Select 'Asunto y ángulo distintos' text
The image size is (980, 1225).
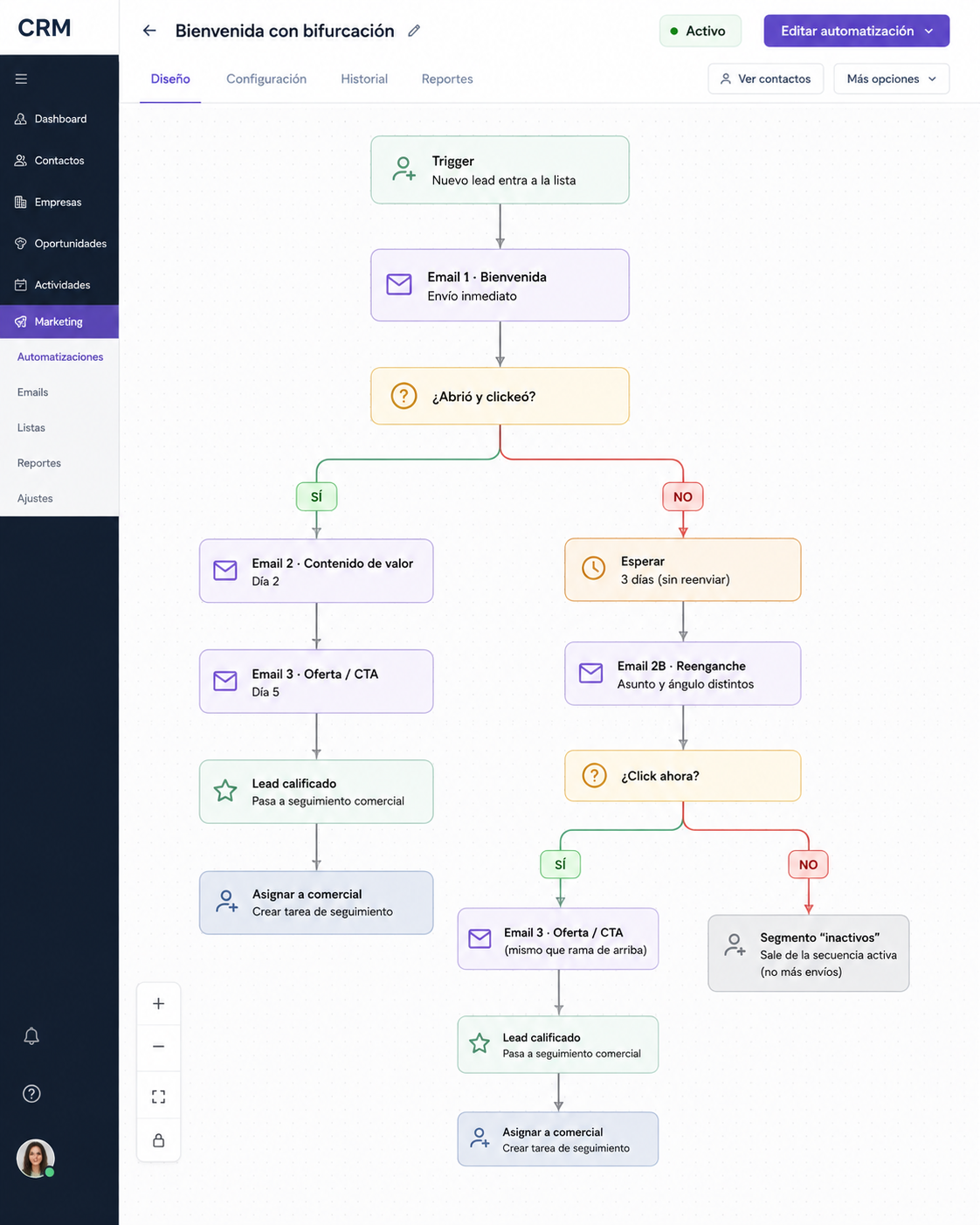686,684
